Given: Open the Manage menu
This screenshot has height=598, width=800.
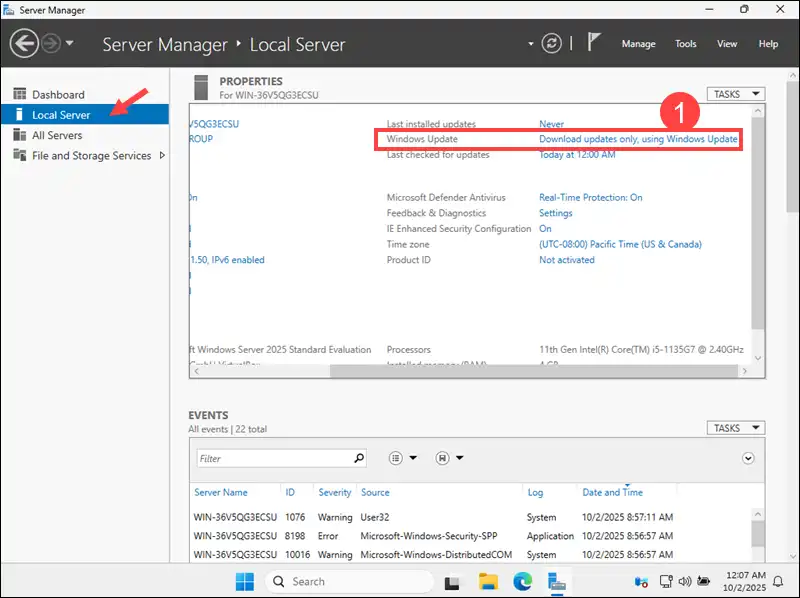Looking at the screenshot, I should coord(638,44).
